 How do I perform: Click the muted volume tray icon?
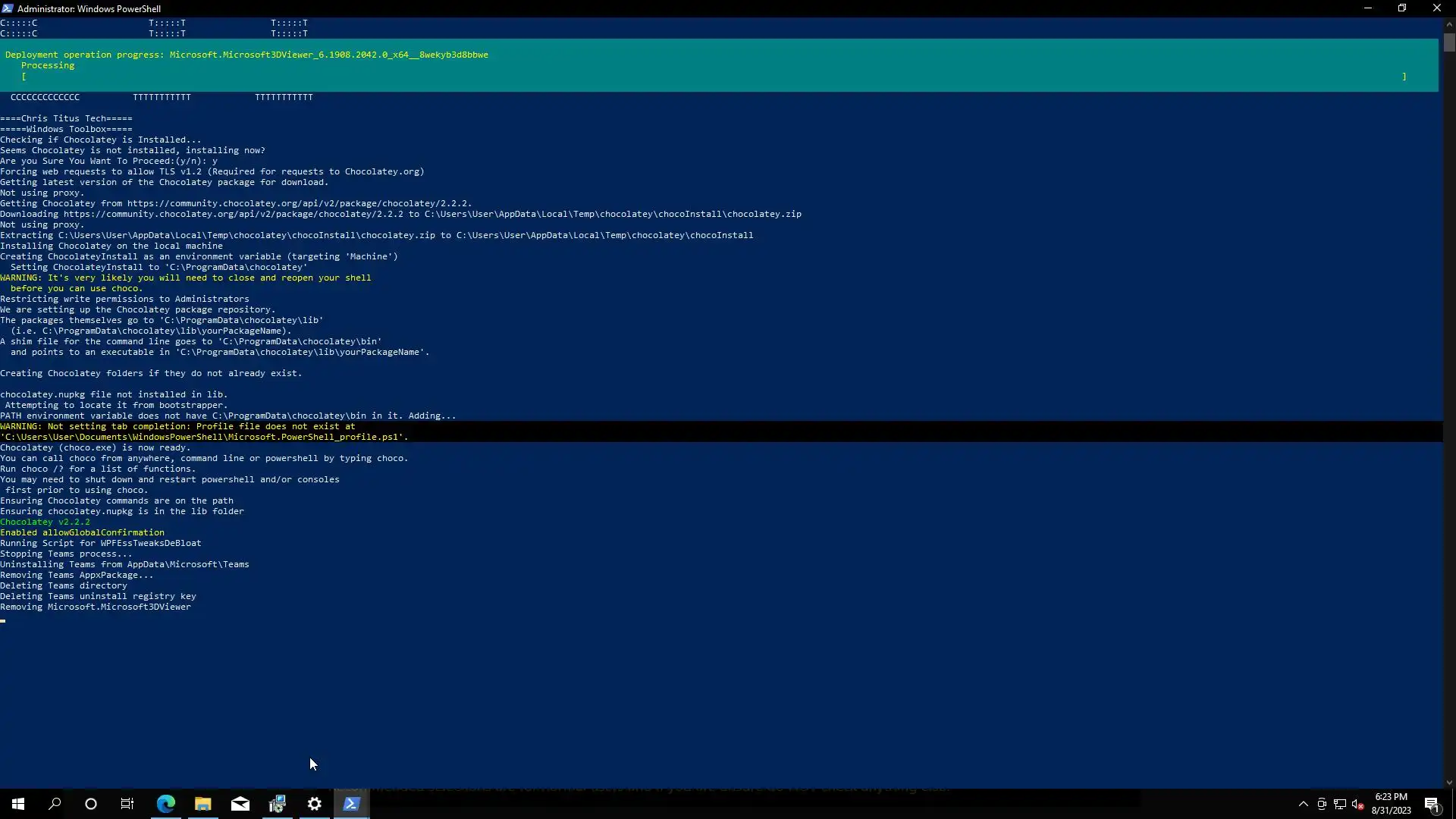click(1357, 804)
